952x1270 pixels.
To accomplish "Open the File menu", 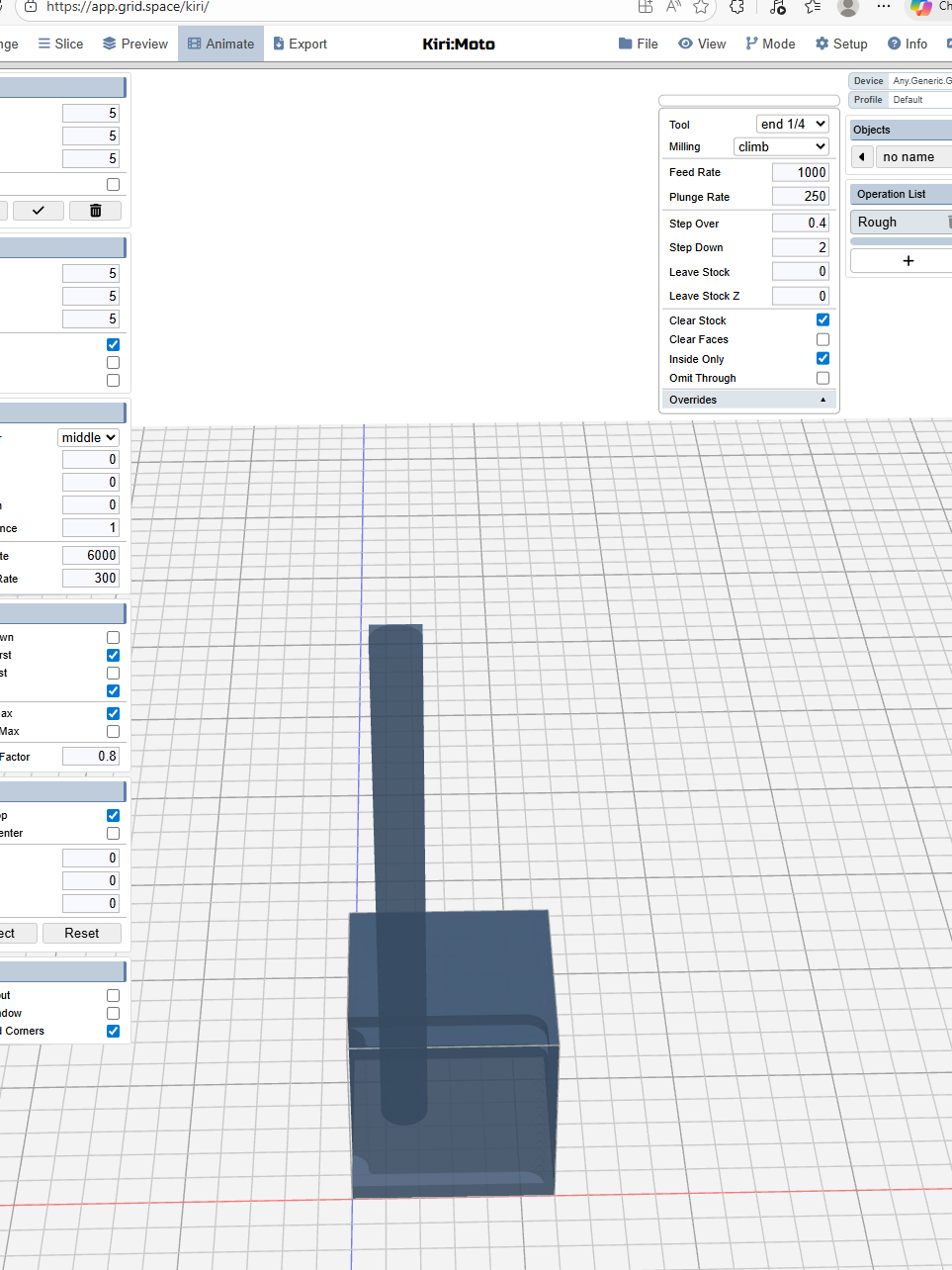I will [638, 44].
